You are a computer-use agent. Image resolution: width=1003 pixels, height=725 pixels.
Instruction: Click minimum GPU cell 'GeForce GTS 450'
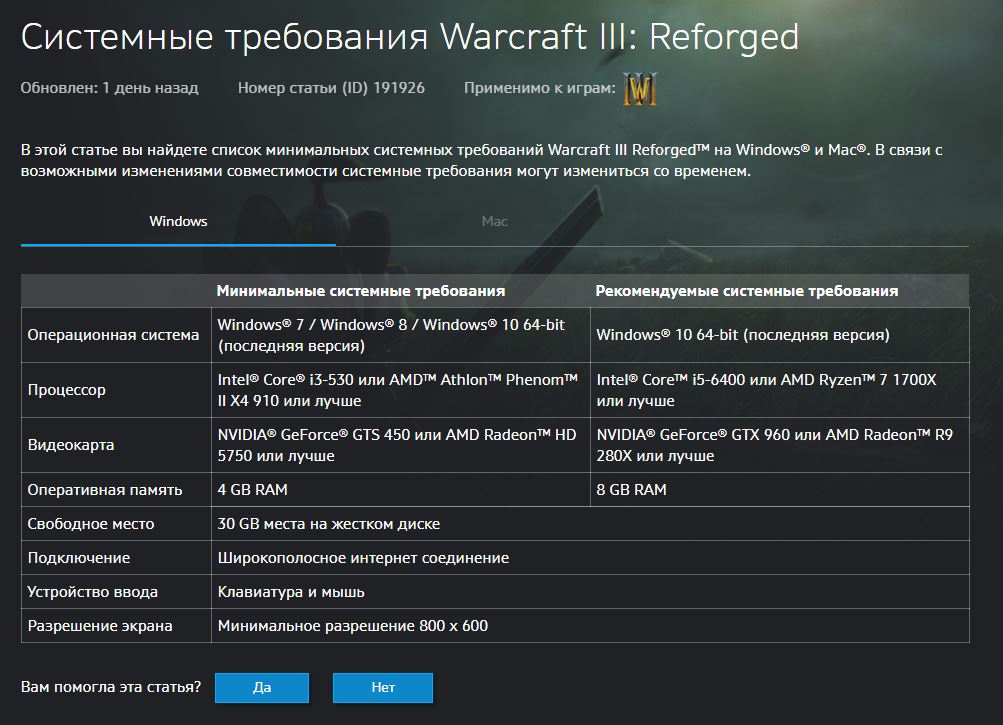coord(401,445)
